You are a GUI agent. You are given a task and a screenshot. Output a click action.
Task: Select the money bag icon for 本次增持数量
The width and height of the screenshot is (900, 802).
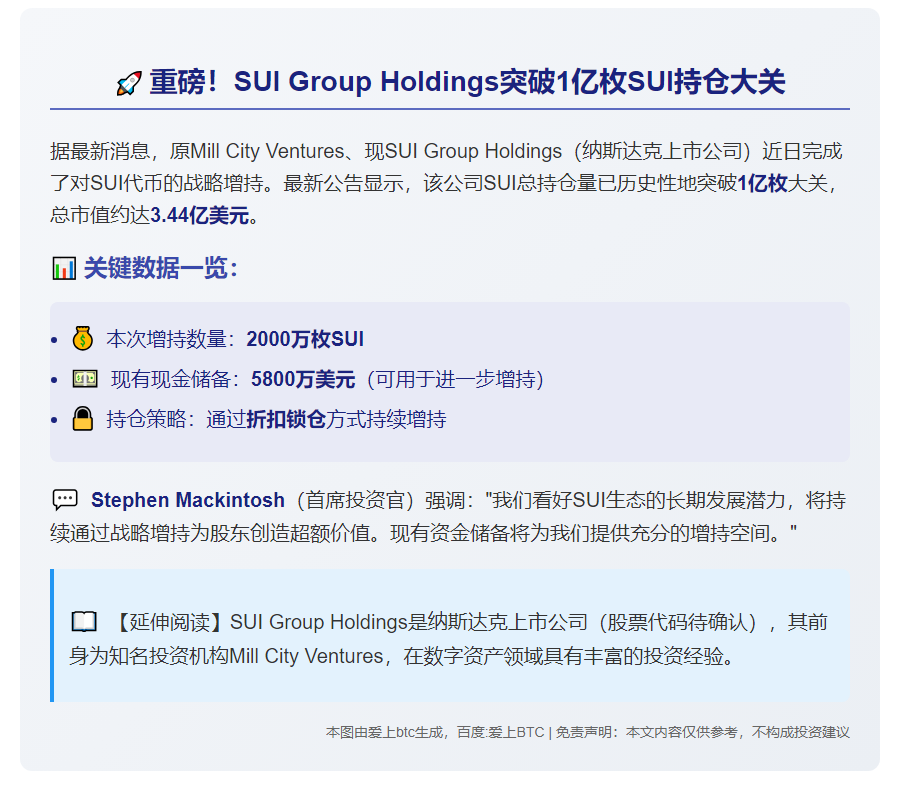click(x=83, y=339)
